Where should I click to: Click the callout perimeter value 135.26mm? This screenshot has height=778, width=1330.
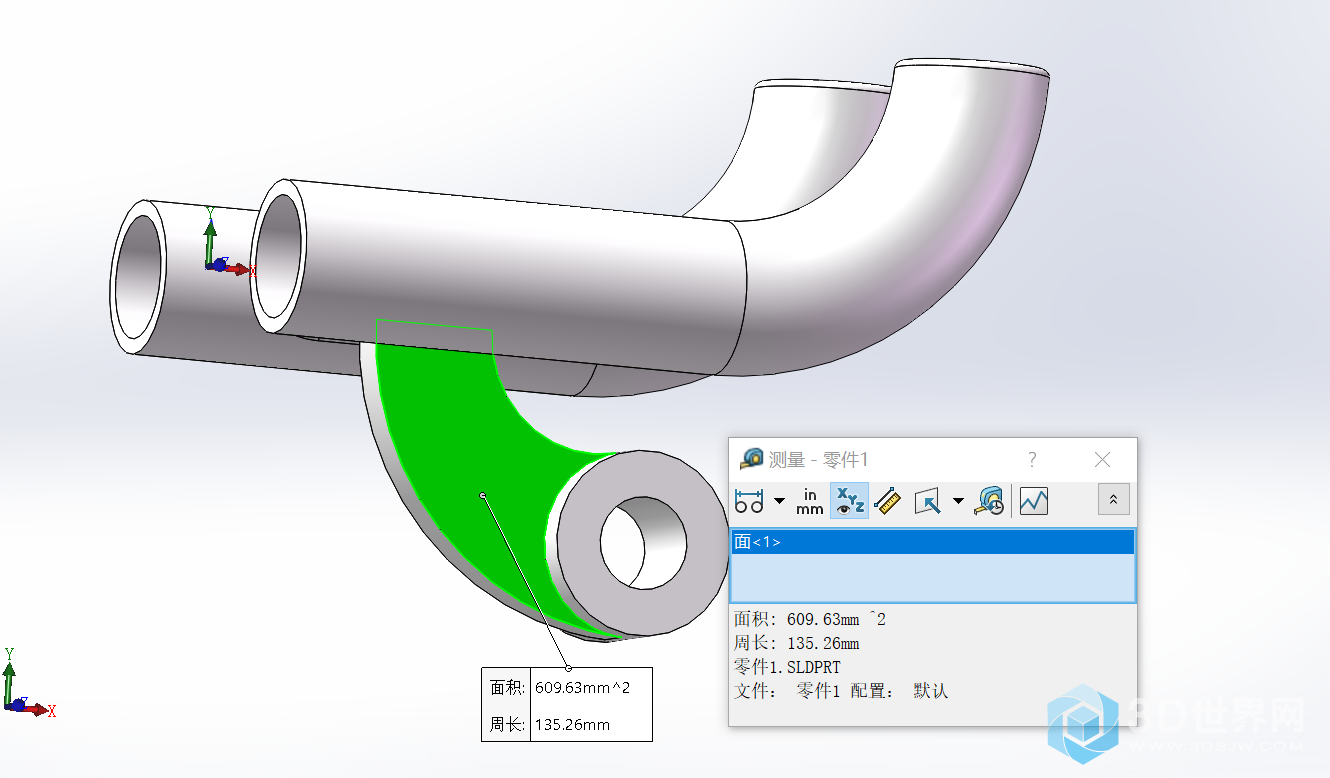pos(573,725)
